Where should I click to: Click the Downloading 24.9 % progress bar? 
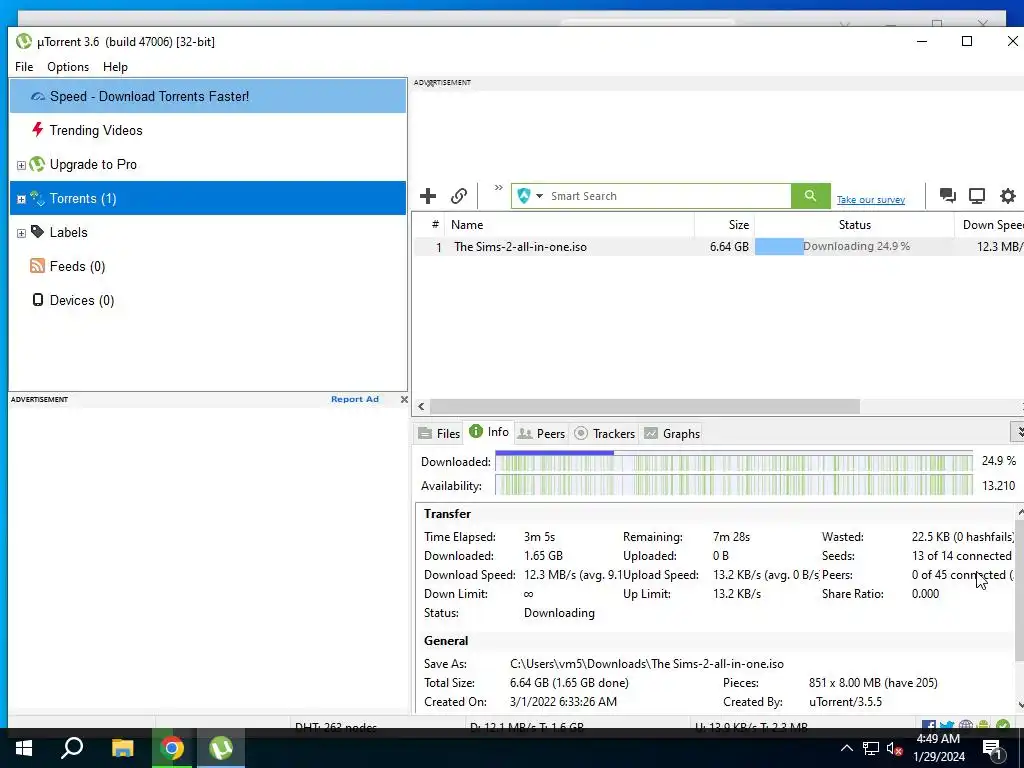pyautogui.click(x=854, y=246)
